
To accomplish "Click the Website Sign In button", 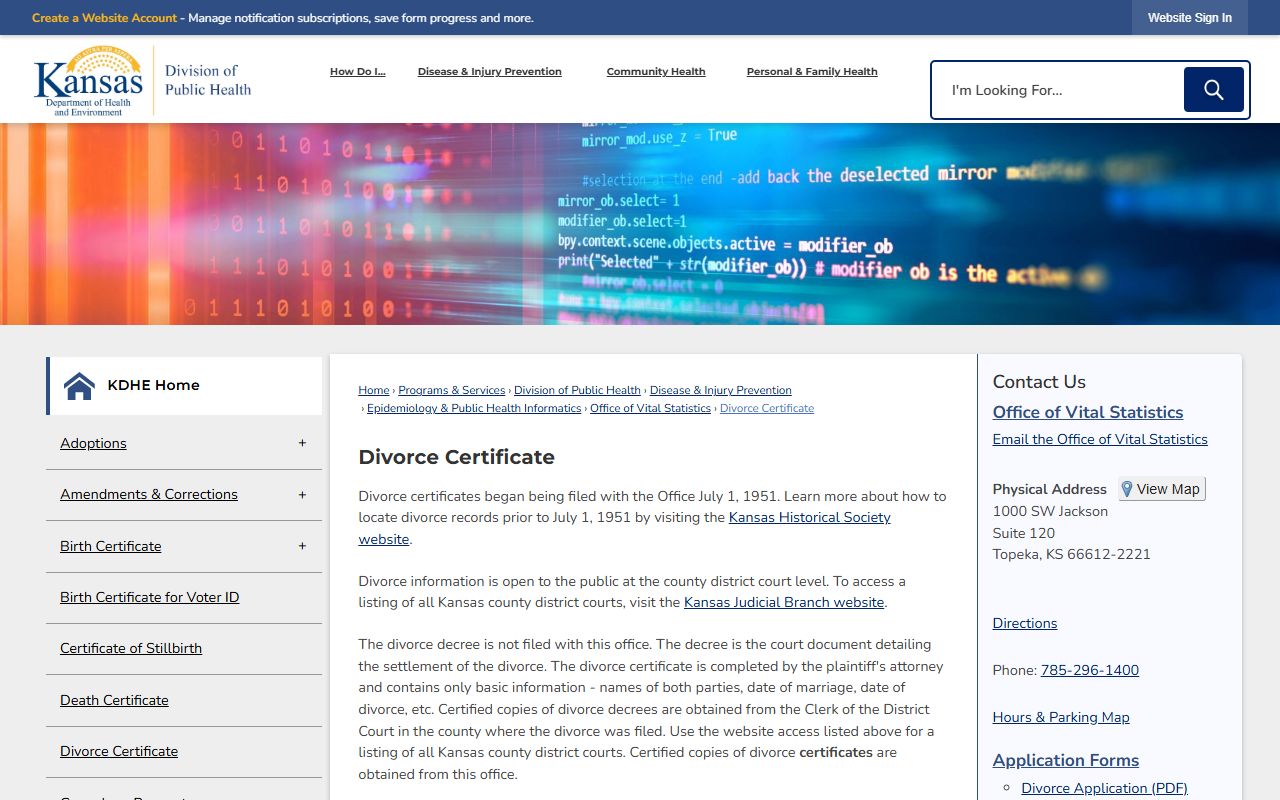I will [1190, 18].
